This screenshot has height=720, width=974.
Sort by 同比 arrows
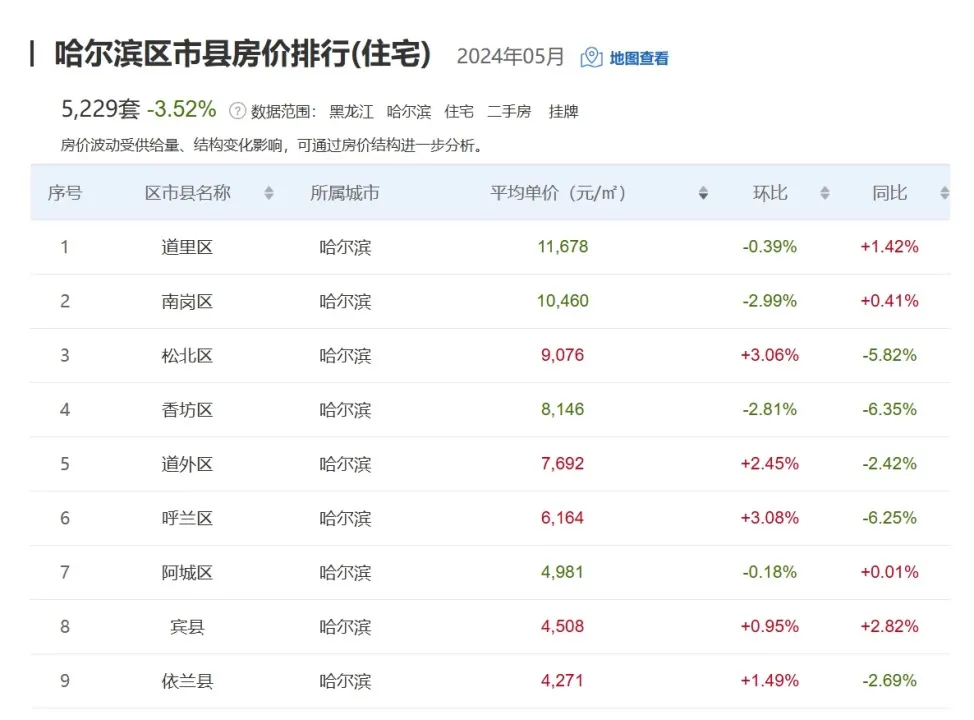pyautogui.click(x=944, y=193)
